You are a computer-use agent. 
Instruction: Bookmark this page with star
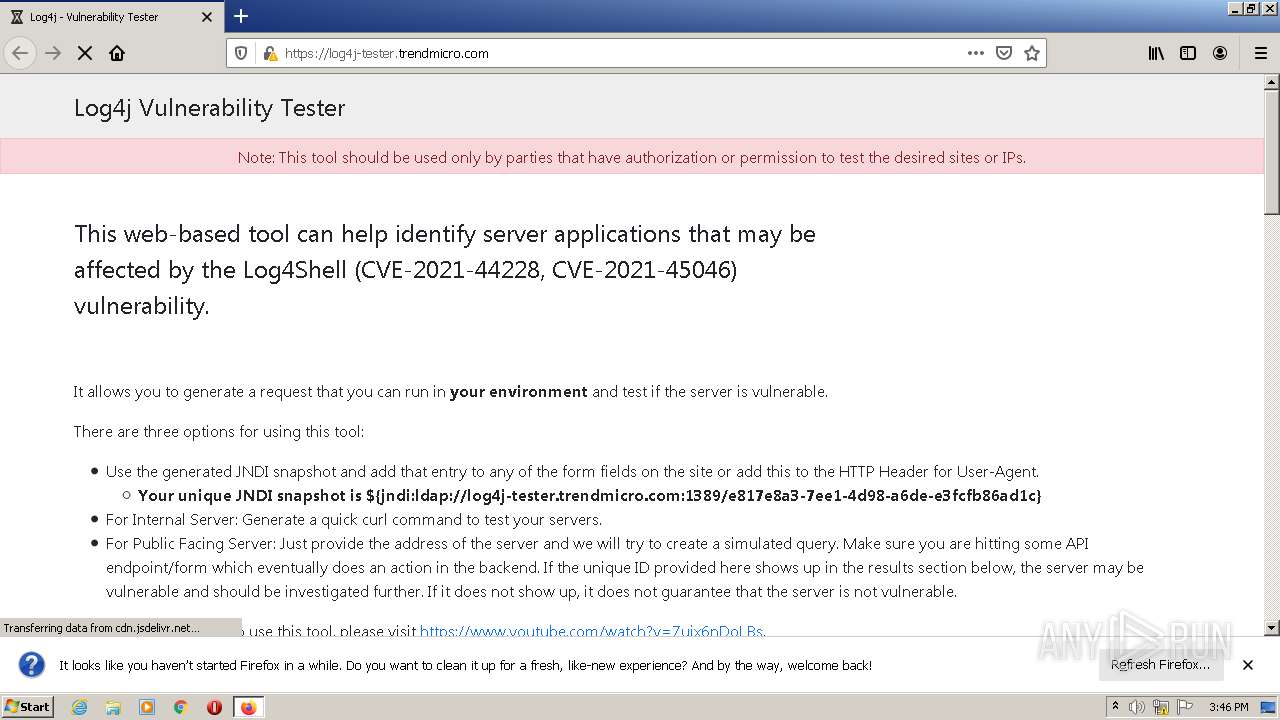pyautogui.click(x=1032, y=53)
